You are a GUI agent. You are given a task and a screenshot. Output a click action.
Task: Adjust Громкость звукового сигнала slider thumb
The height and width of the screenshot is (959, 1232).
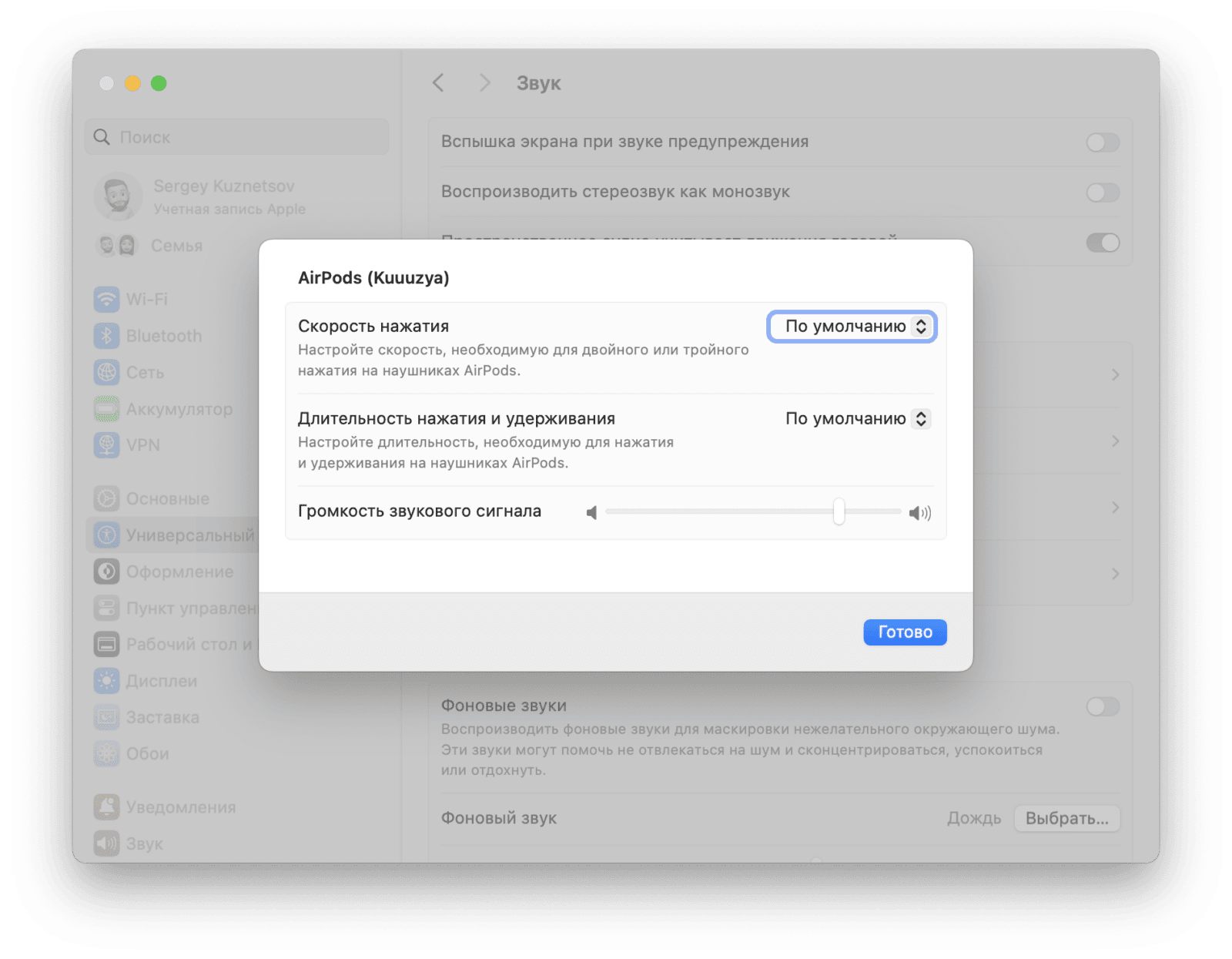click(x=839, y=511)
